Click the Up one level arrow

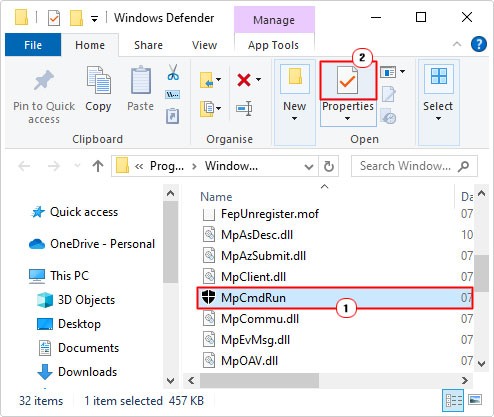[x=98, y=166]
